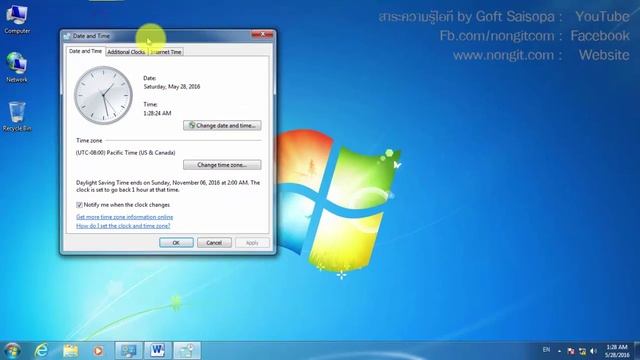The width and height of the screenshot is (640, 360).
Task: Open the Action Center flag icon
Action: click(x=571, y=351)
